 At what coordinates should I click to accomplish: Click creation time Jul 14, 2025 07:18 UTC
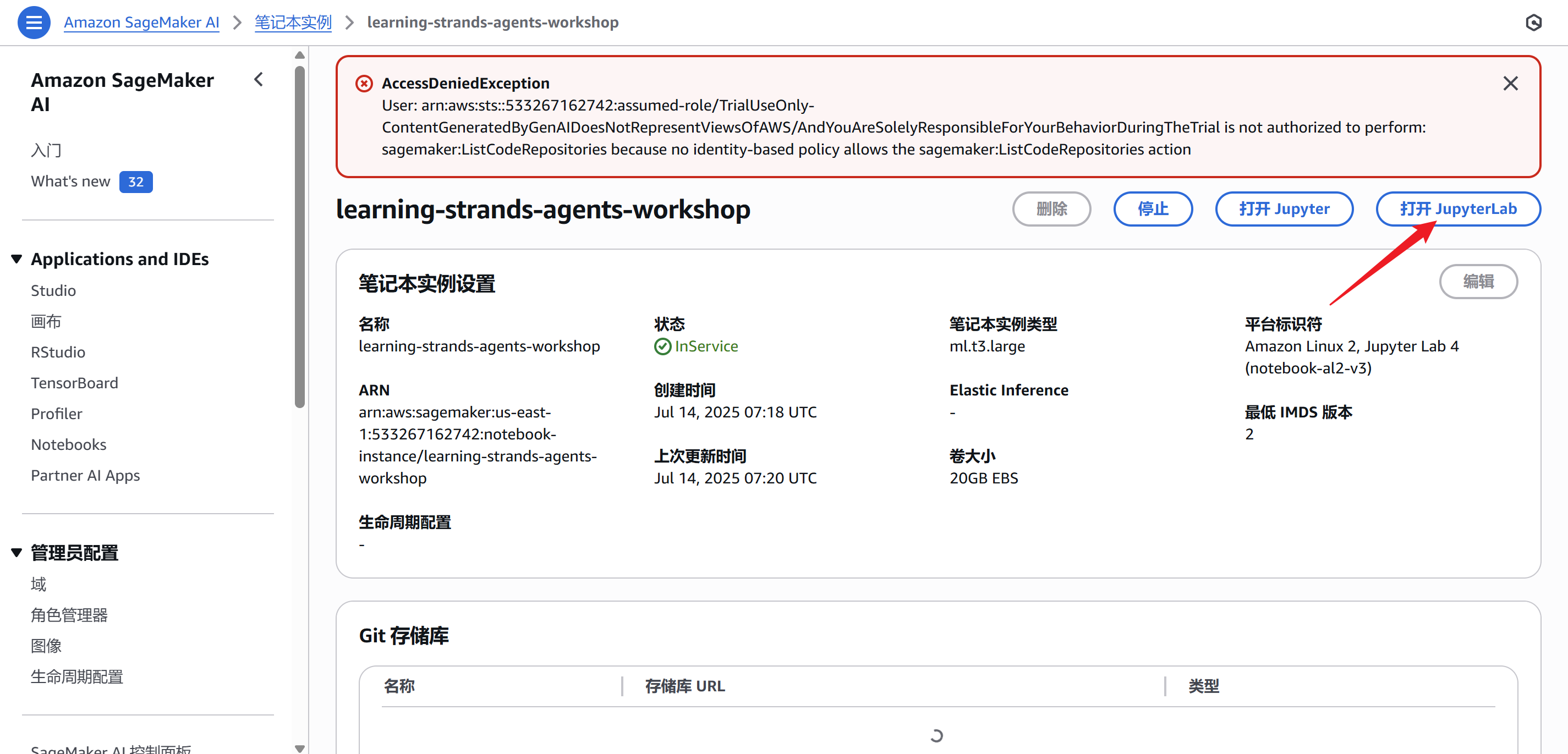tap(735, 412)
